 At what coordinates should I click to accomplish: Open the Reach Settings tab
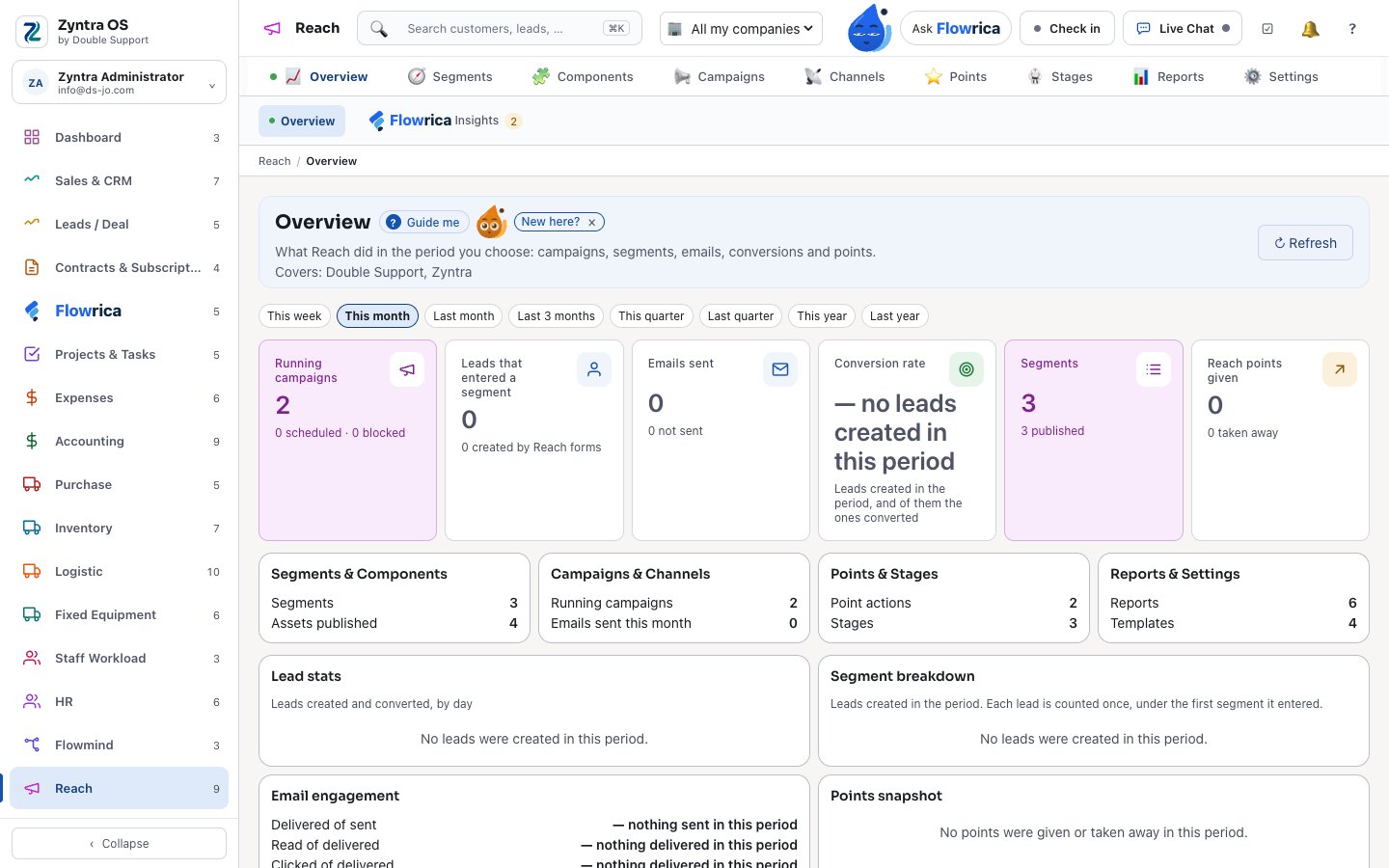[1281, 77]
